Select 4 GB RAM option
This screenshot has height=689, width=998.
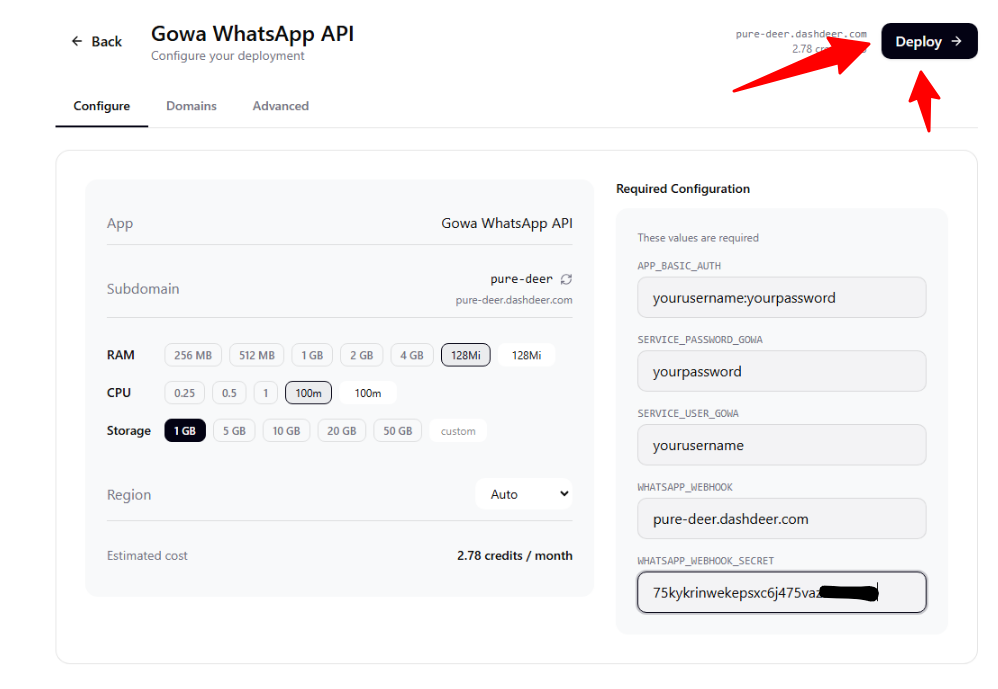(412, 355)
